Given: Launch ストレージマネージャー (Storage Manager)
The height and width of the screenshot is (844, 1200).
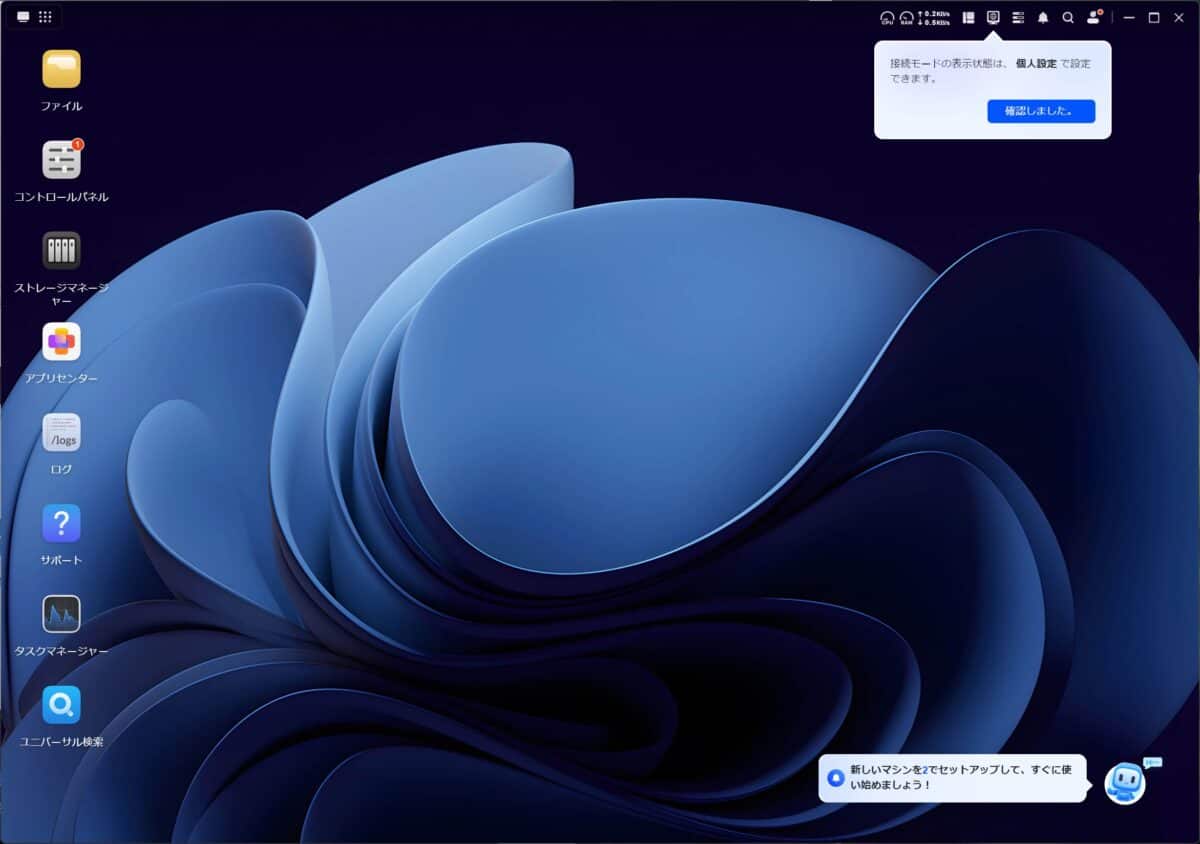Looking at the screenshot, I should (x=61, y=251).
